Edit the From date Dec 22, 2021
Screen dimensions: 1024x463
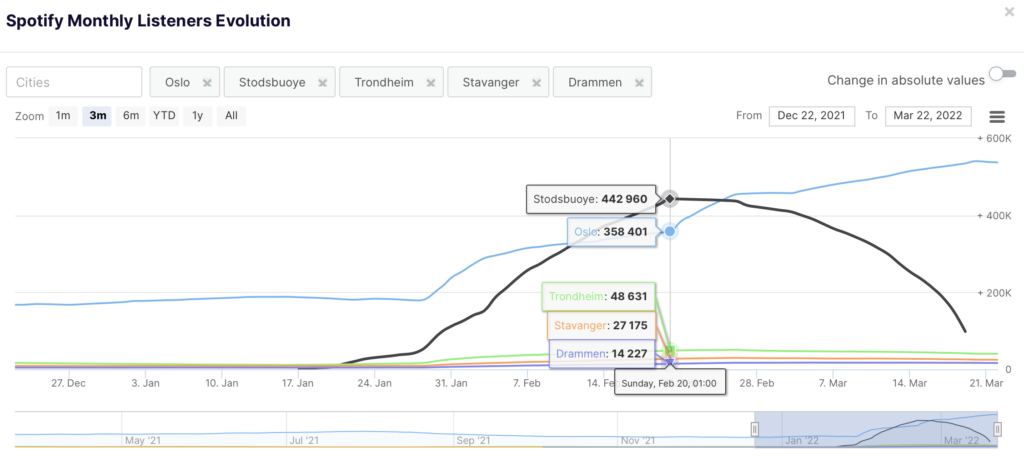pos(812,116)
